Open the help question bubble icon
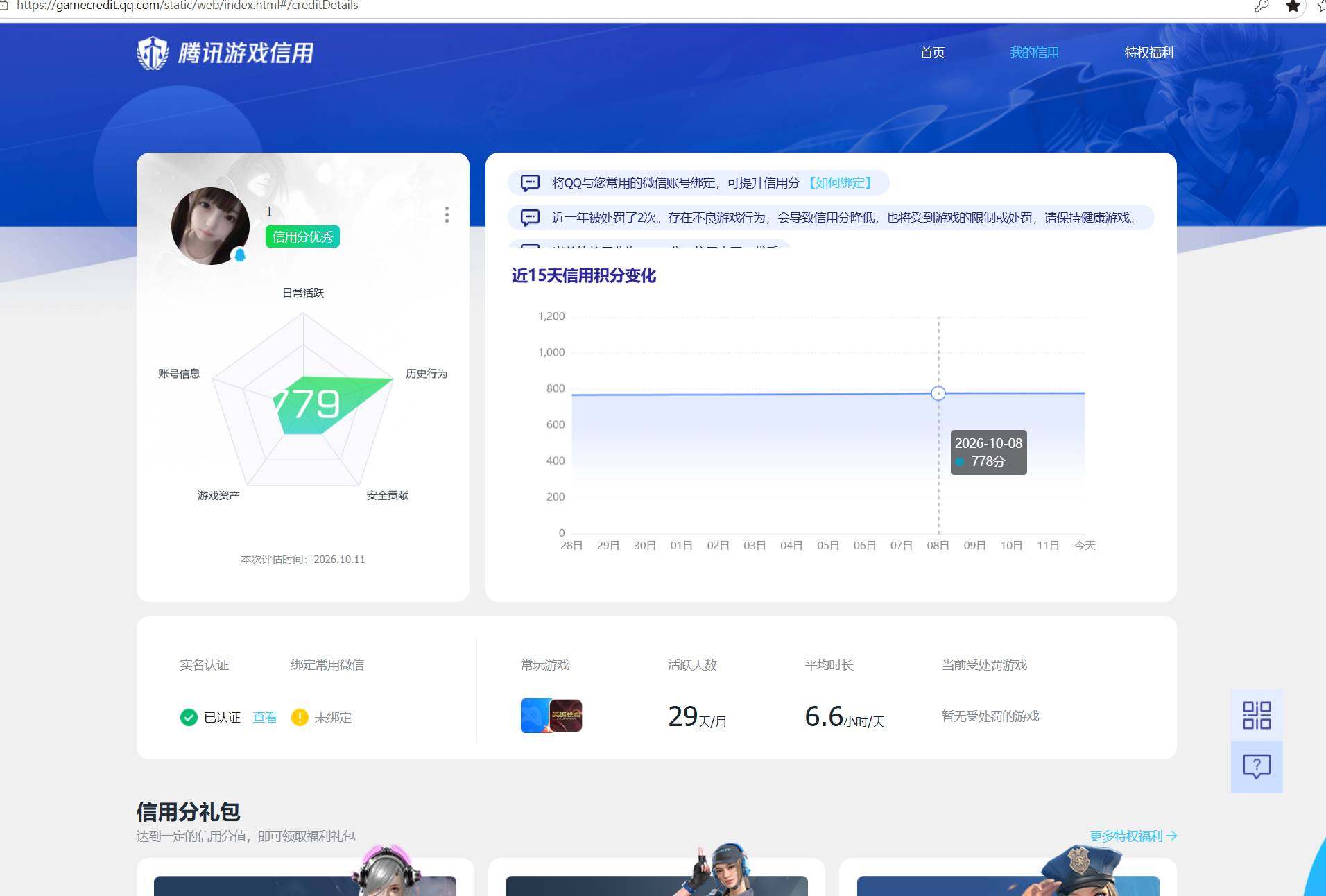The height and width of the screenshot is (896, 1326). tap(1256, 767)
